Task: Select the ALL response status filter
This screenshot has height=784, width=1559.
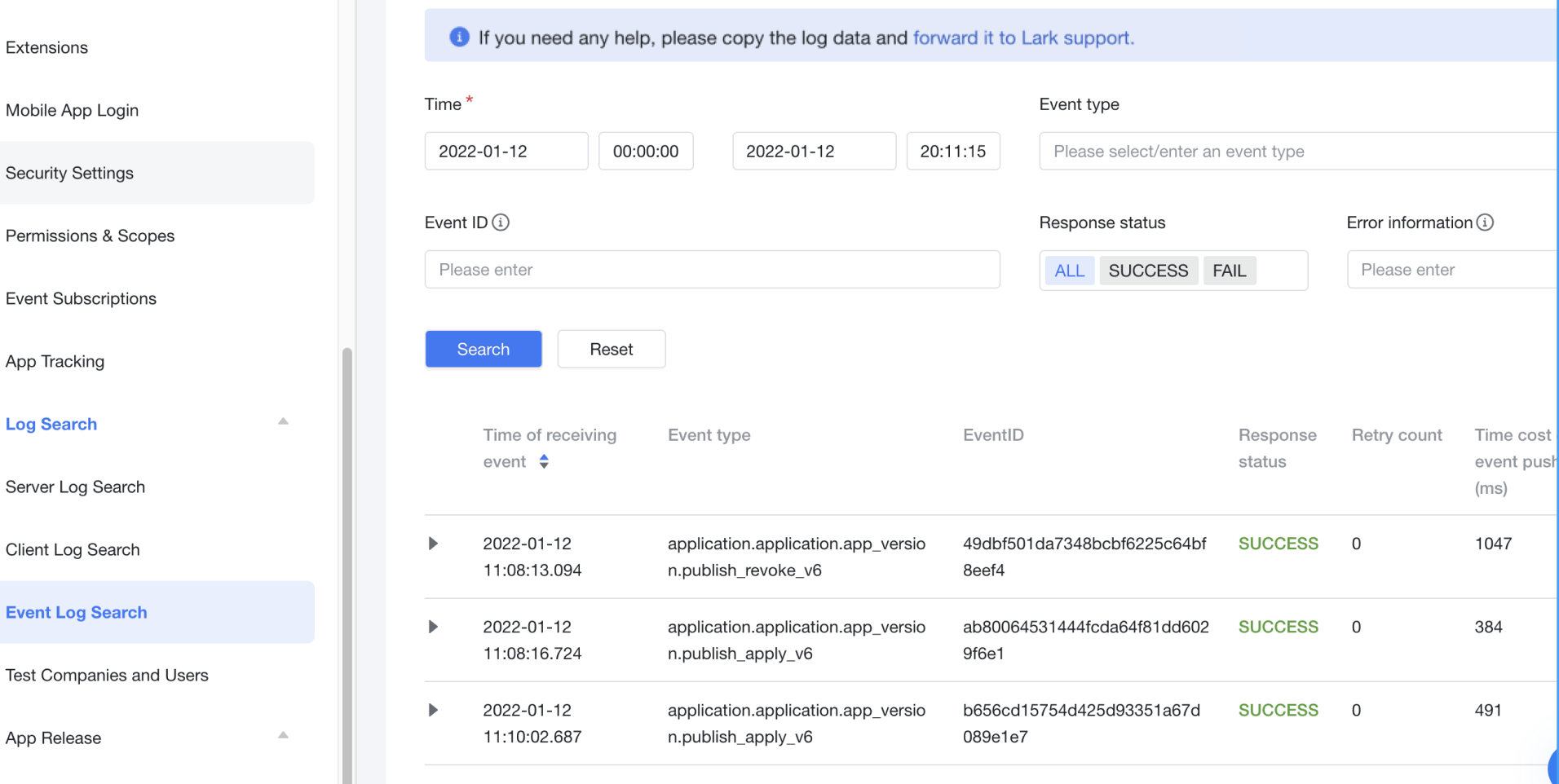Action: 1069,271
